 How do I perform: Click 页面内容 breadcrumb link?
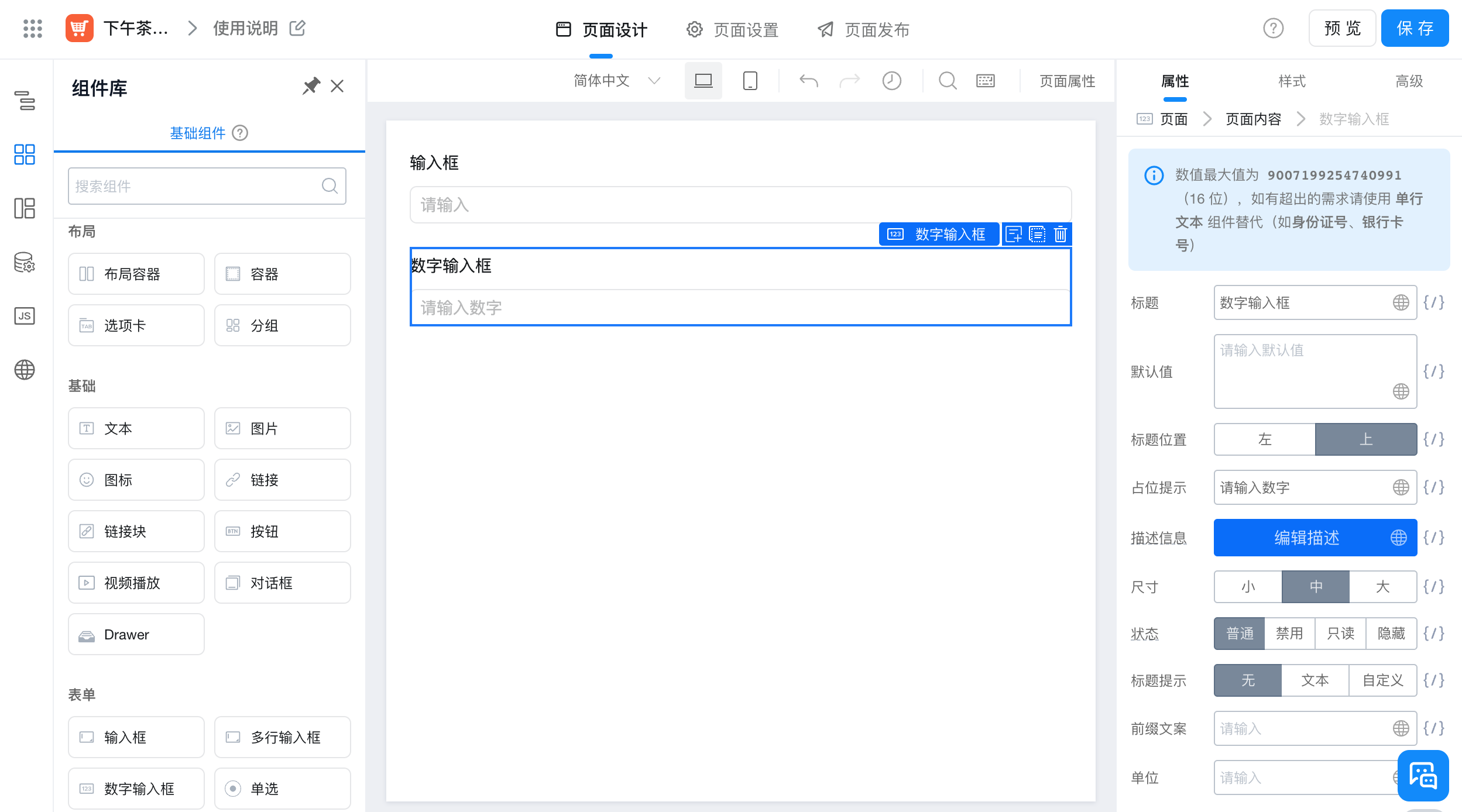[x=1253, y=119]
